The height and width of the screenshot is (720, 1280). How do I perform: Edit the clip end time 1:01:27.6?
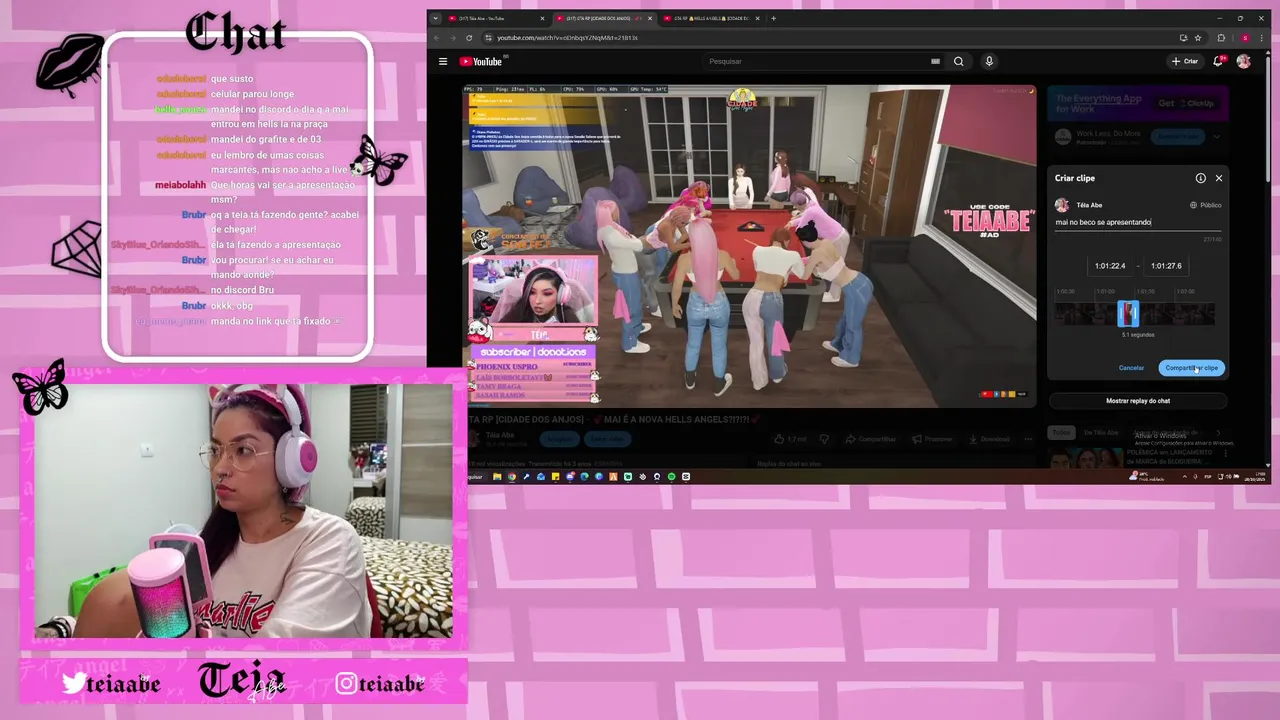(1166, 266)
